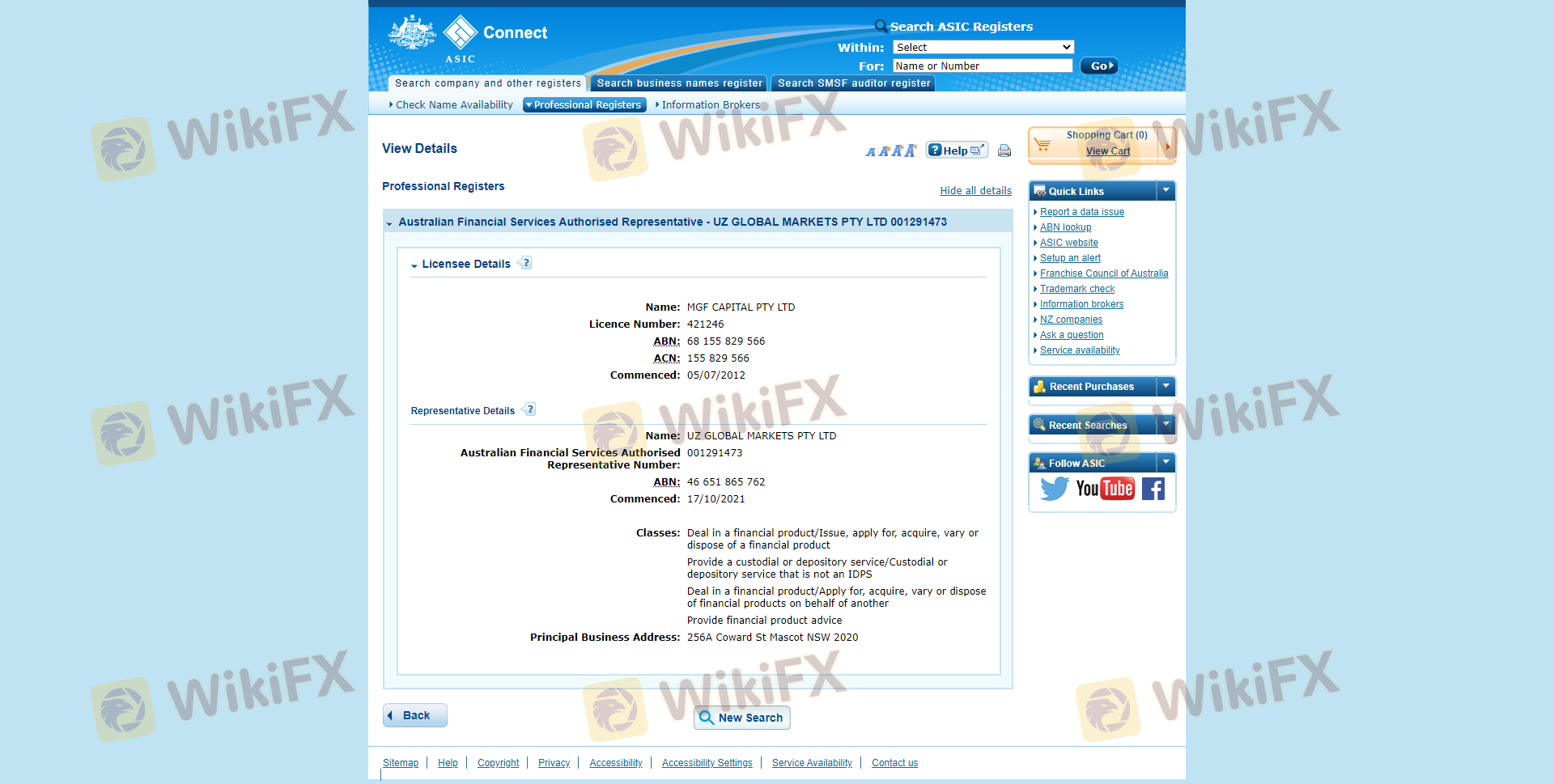Click the ASIC Connect logo
The height and width of the screenshot is (784, 1554).
[468, 37]
